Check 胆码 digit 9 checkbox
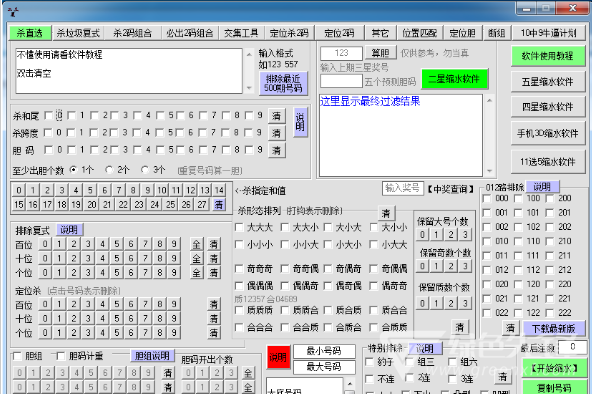 pos(249,150)
